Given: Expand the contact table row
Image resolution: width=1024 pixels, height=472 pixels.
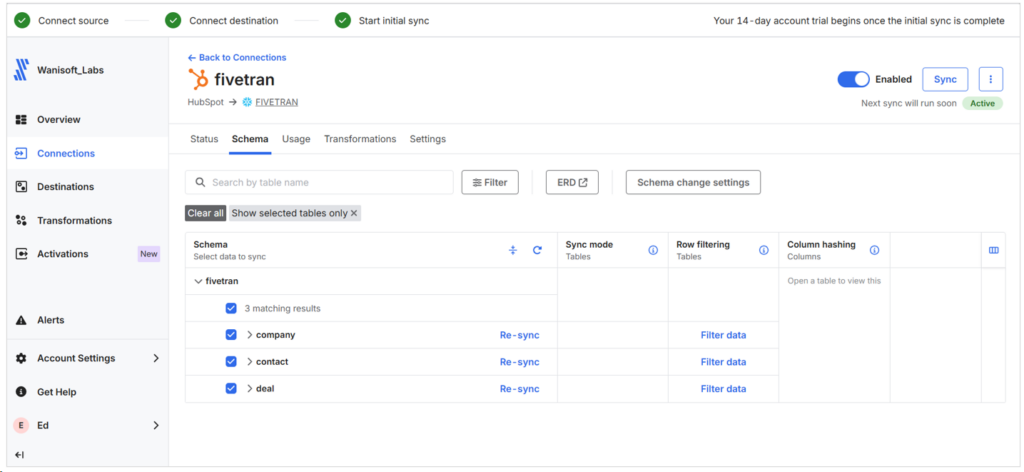Looking at the screenshot, I should 249,362.
